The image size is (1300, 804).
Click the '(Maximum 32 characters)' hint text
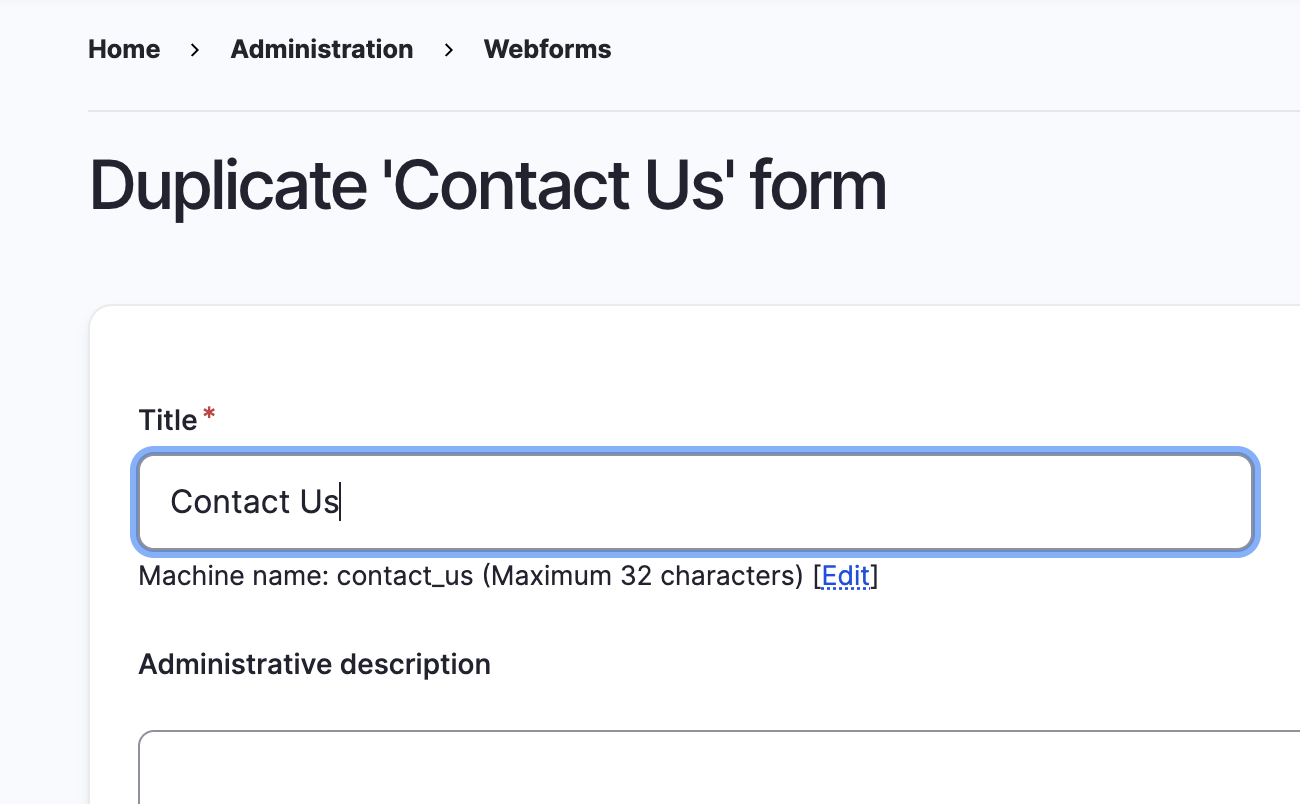coord(643,576)
